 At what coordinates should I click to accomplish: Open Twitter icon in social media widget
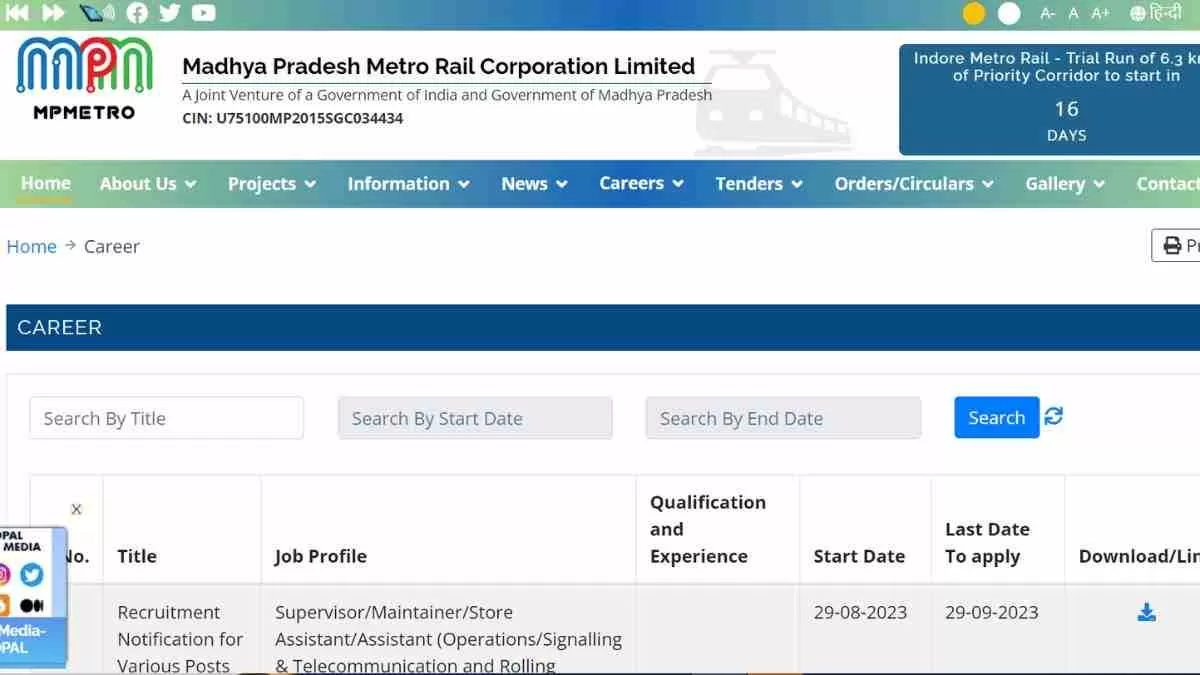click(x=32, y=575)
